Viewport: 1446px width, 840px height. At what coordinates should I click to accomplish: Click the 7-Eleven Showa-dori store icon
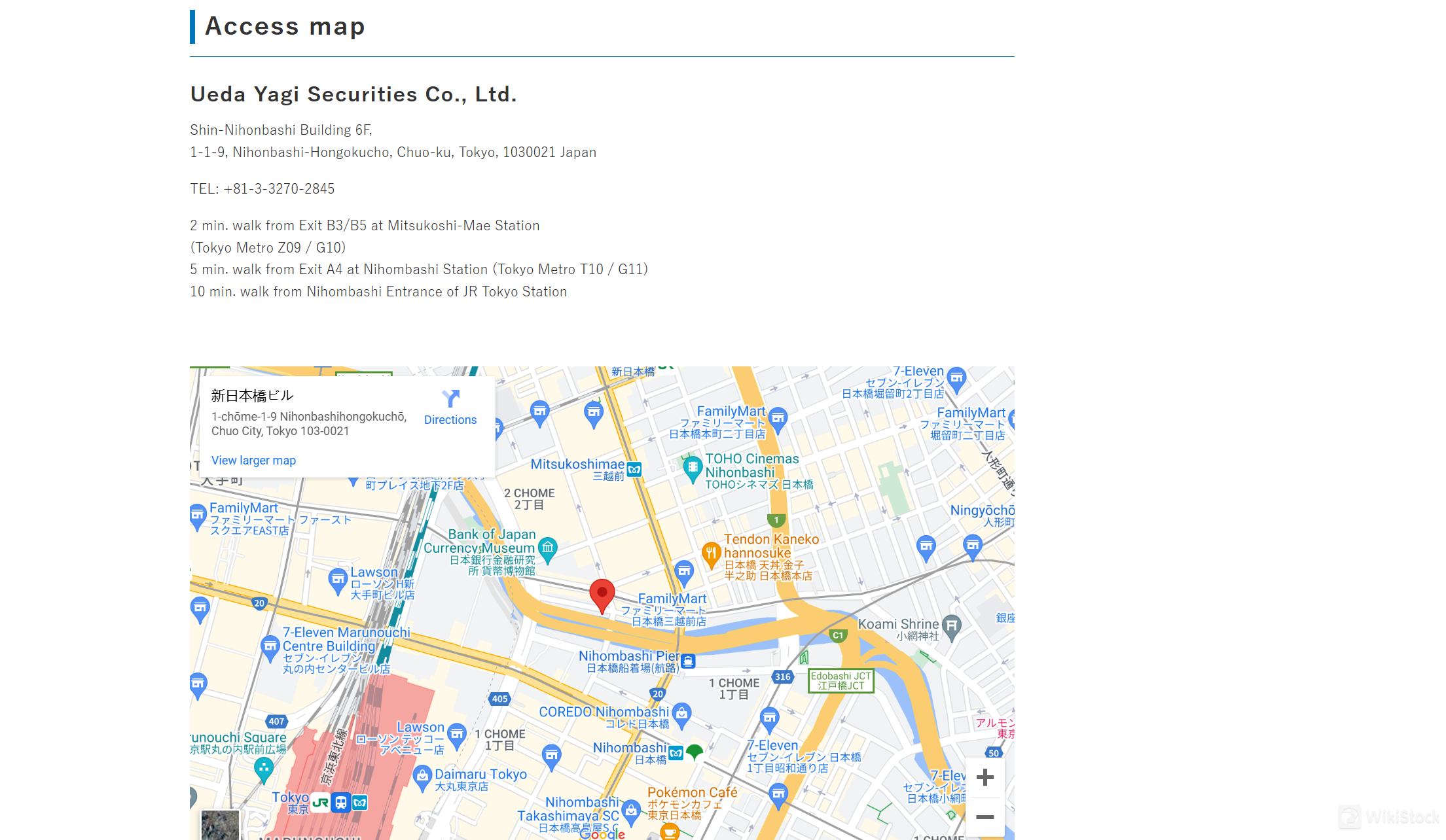coord(770,720)
